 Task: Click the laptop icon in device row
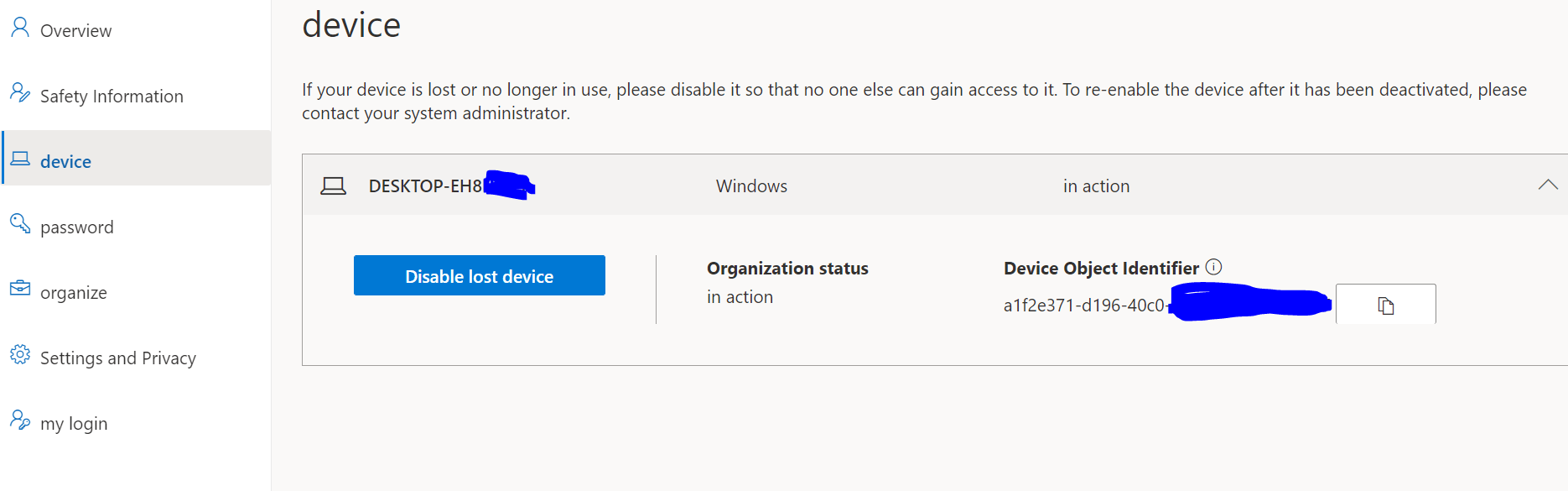[333, 185]
